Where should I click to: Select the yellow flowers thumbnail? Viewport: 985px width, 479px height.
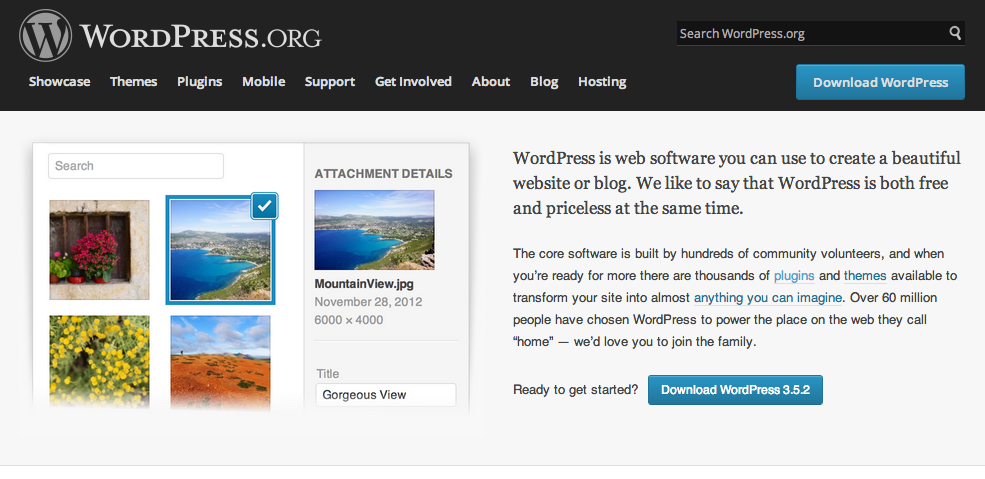point(99,362)
